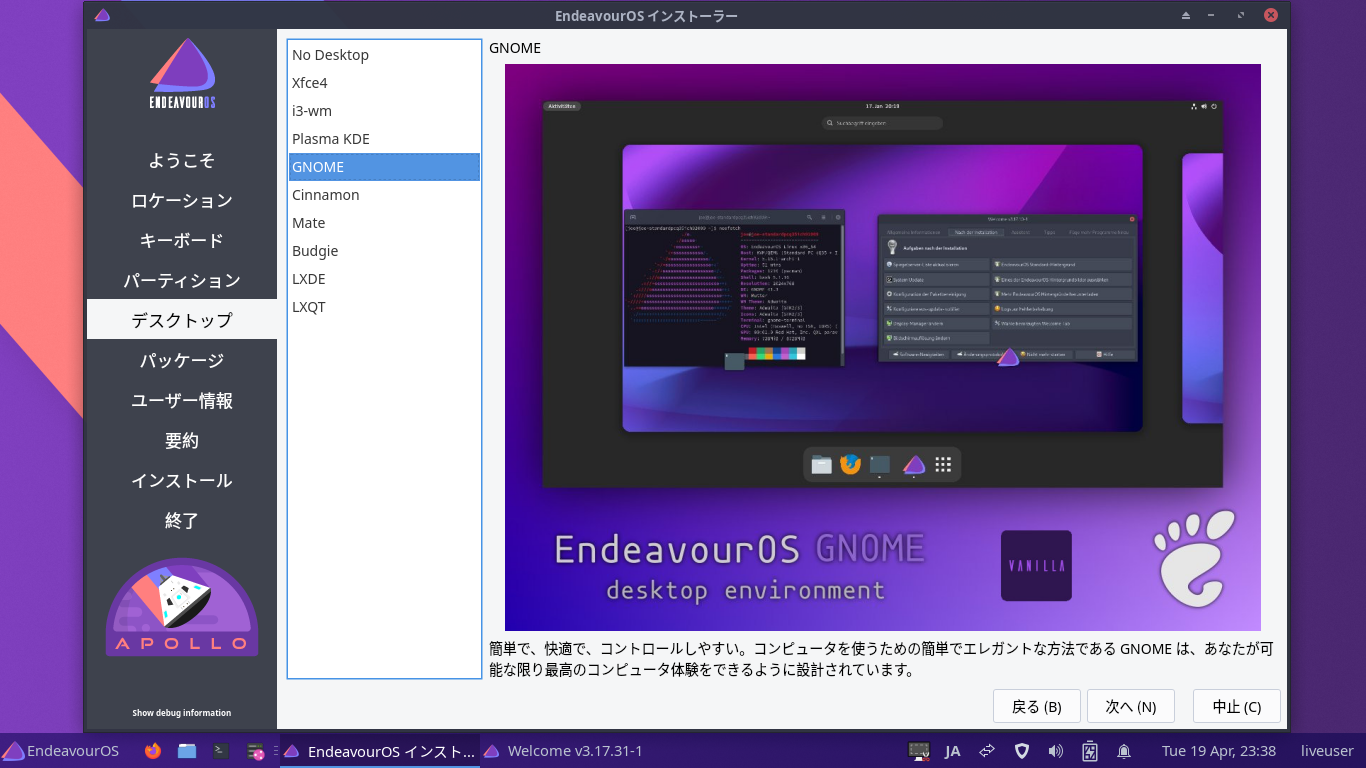Select デスクトップ step in sidebar
This screenshot has width=1366, height=768.
182,320
